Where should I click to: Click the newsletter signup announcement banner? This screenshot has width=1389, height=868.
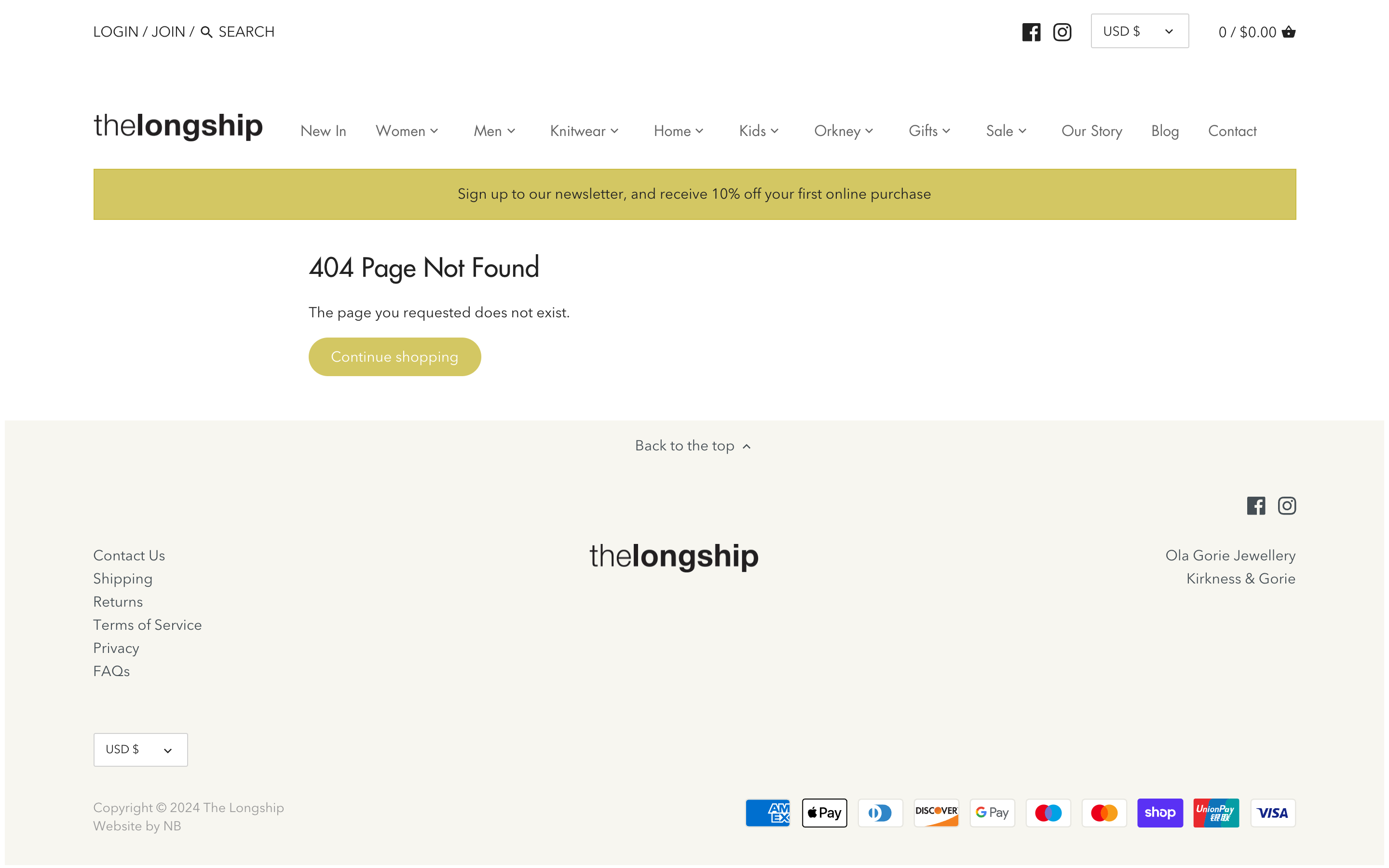pyautogui.click(x=694, y=194)
